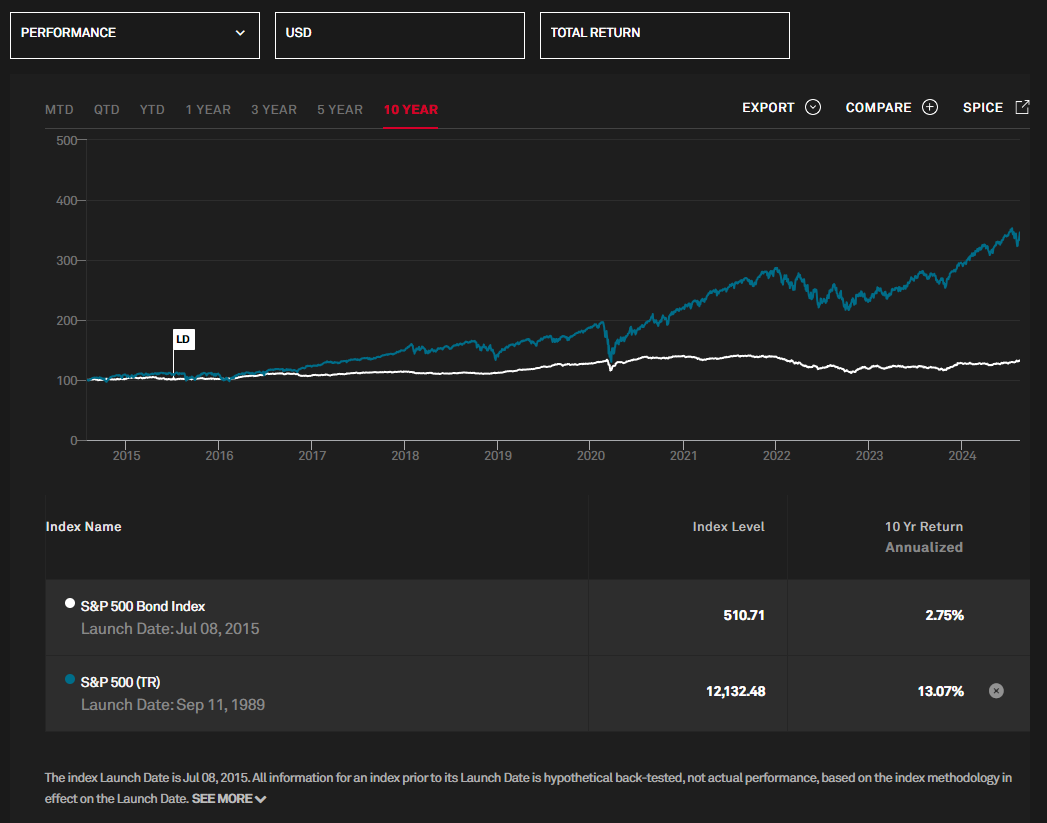The width and height of the screenshot is (1047, 823).
Task: Click the Compare plus icon
Action: (930, 107)
